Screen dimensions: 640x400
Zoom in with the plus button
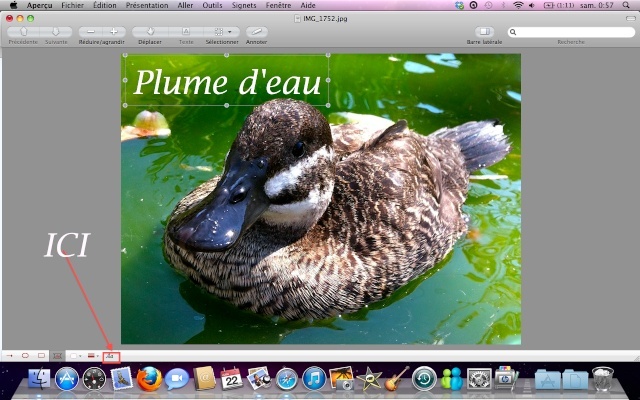[114, 32]
